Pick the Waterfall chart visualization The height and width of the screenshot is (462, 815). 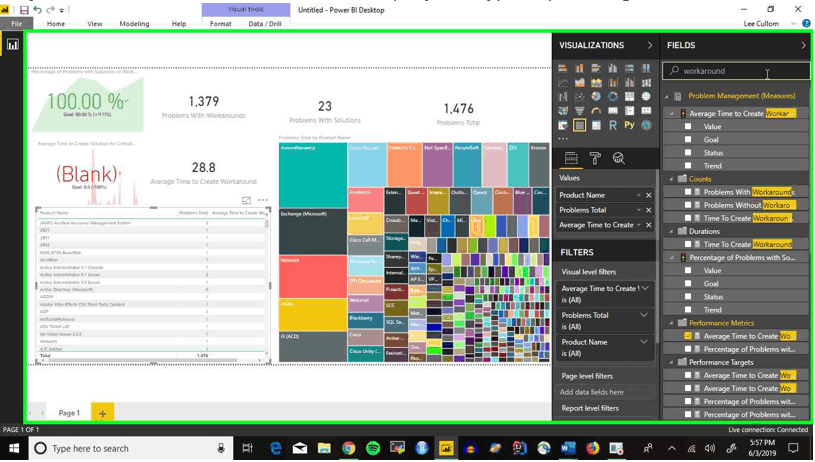tap(563, 96)
